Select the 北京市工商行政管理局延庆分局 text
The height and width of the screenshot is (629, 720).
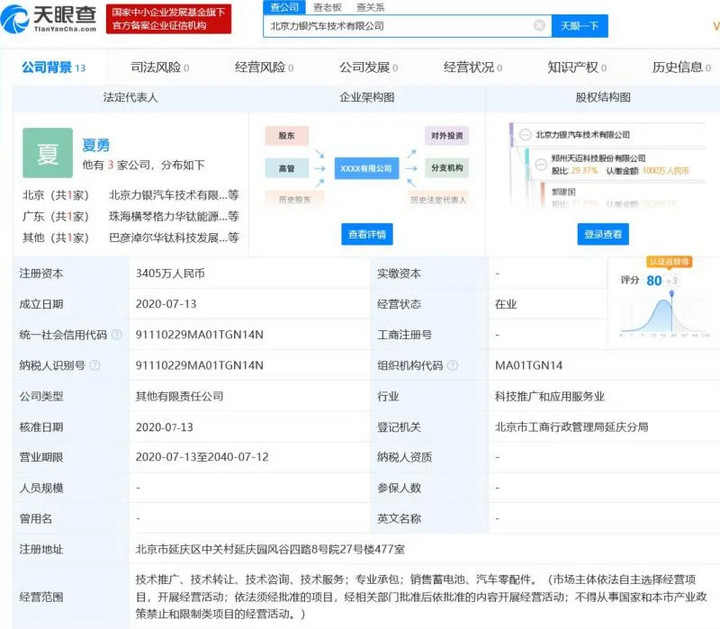[x=571, y=427]
